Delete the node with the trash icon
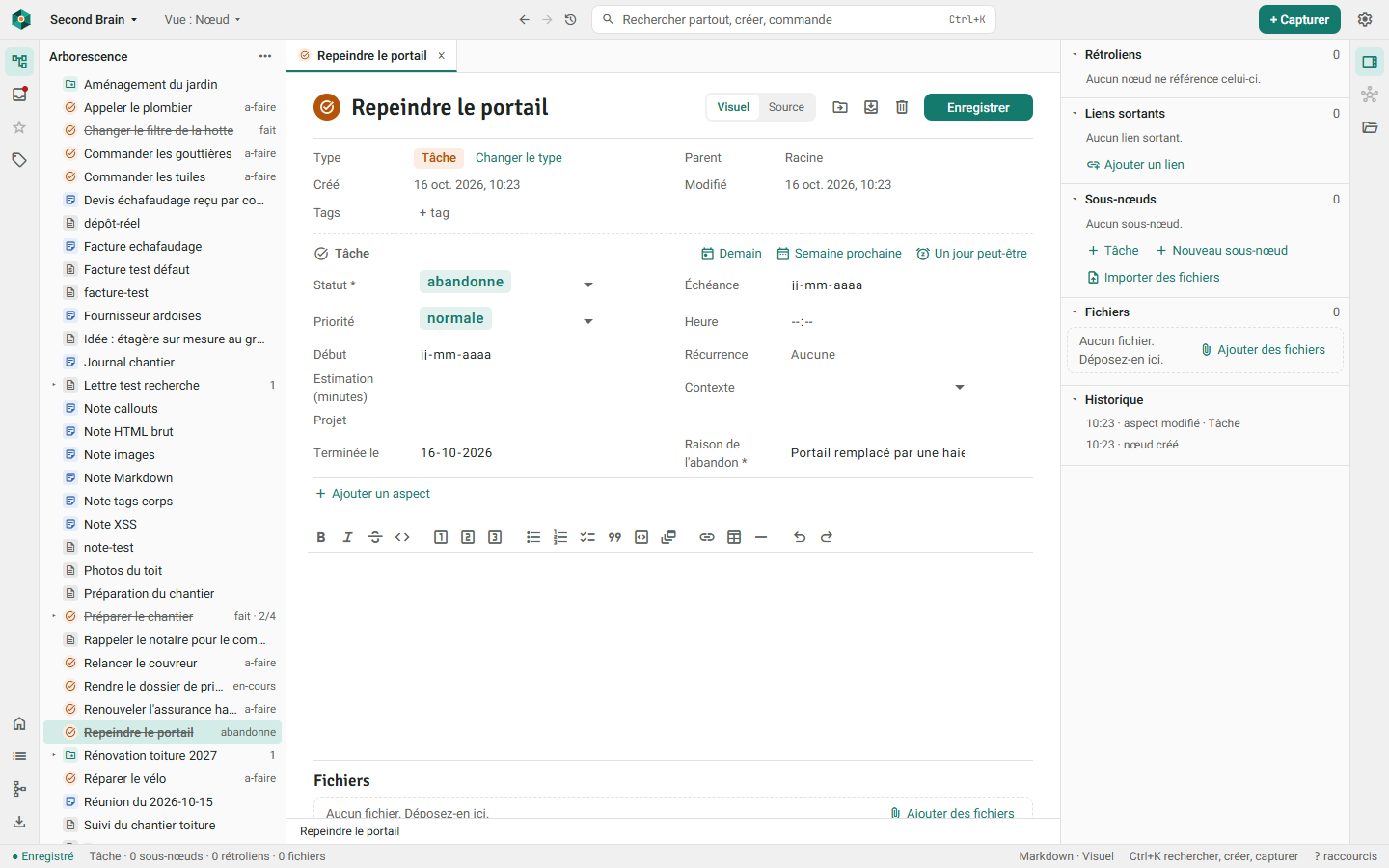Image resolution: width=1389 pixels, height=868 pixels. pos(902,107)
